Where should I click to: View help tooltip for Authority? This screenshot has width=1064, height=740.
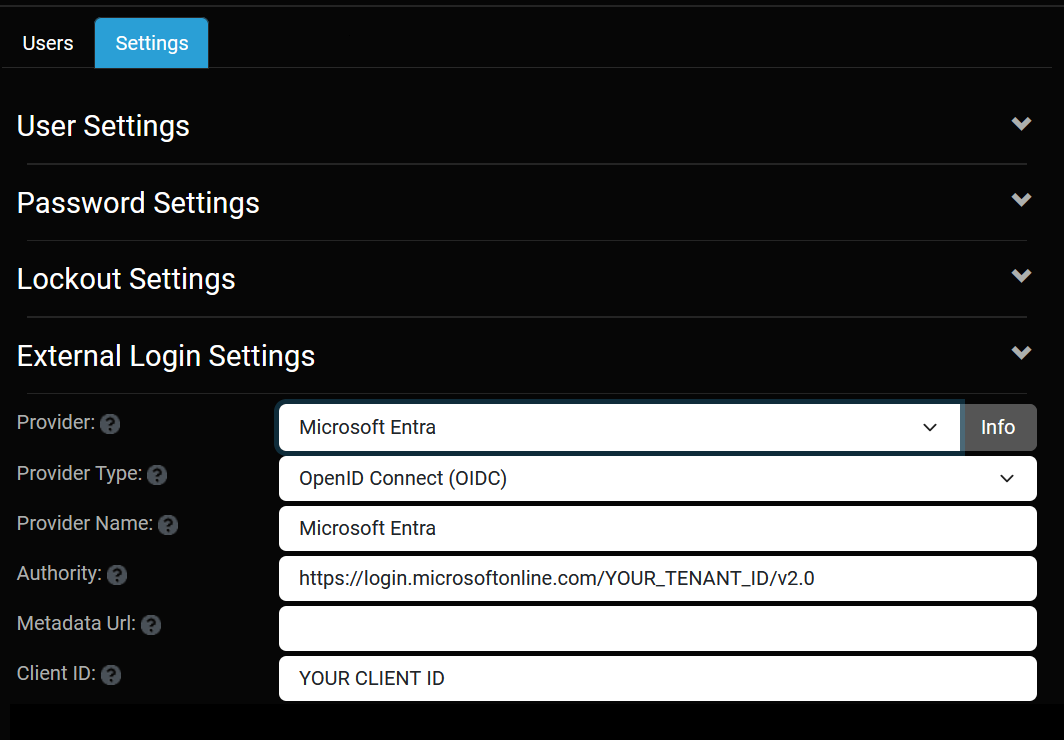coord(117,575)
